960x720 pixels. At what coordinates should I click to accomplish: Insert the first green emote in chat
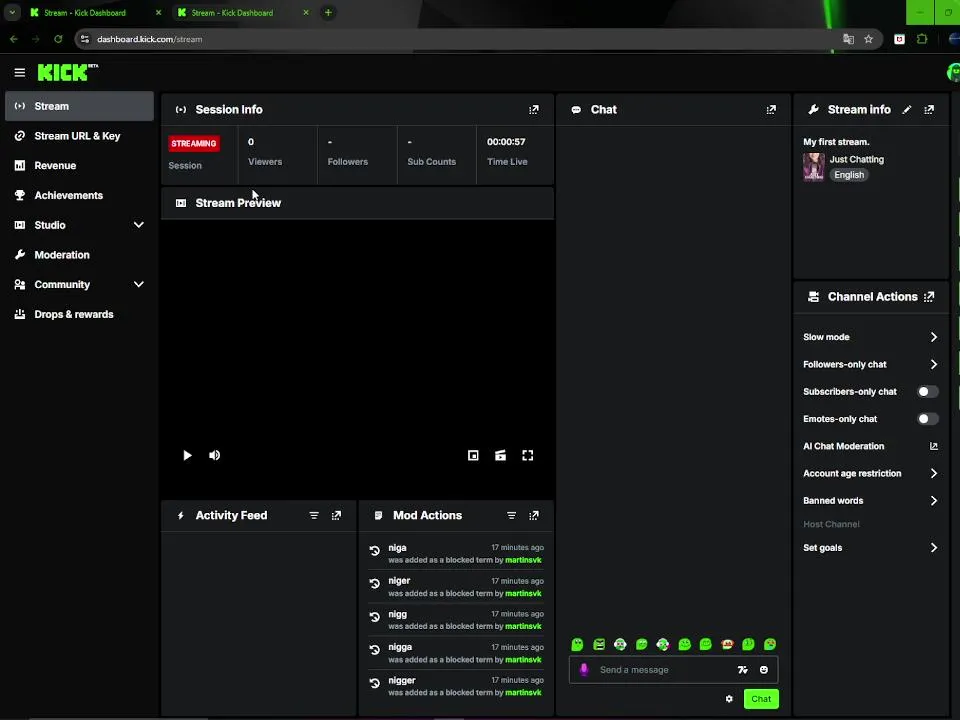coord(577,644)
